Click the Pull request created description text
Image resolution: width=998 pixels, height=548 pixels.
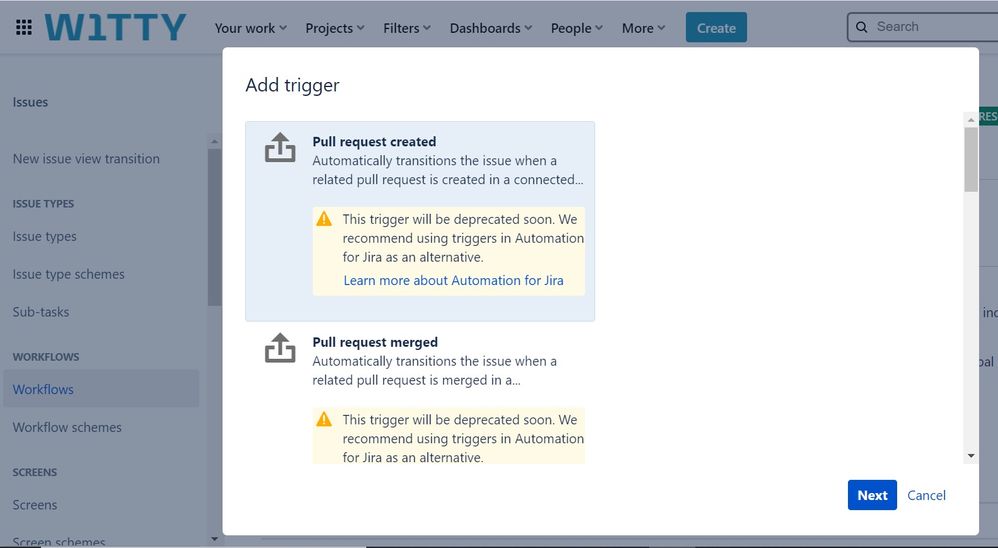click(447, 170)
